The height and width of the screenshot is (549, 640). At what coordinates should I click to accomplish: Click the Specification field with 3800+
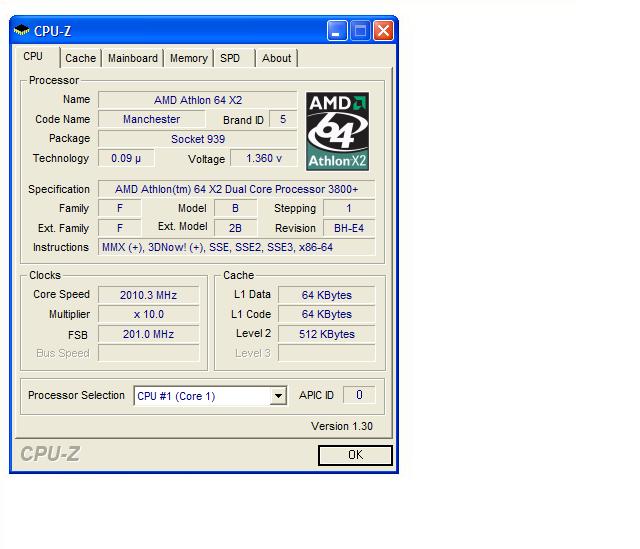(236, 189)
